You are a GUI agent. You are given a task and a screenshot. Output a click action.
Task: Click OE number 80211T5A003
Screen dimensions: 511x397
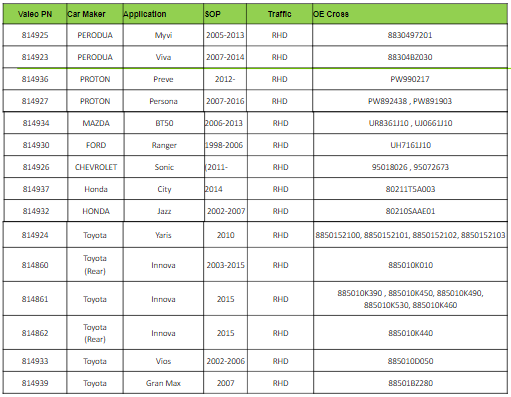[x=410, y=189]
